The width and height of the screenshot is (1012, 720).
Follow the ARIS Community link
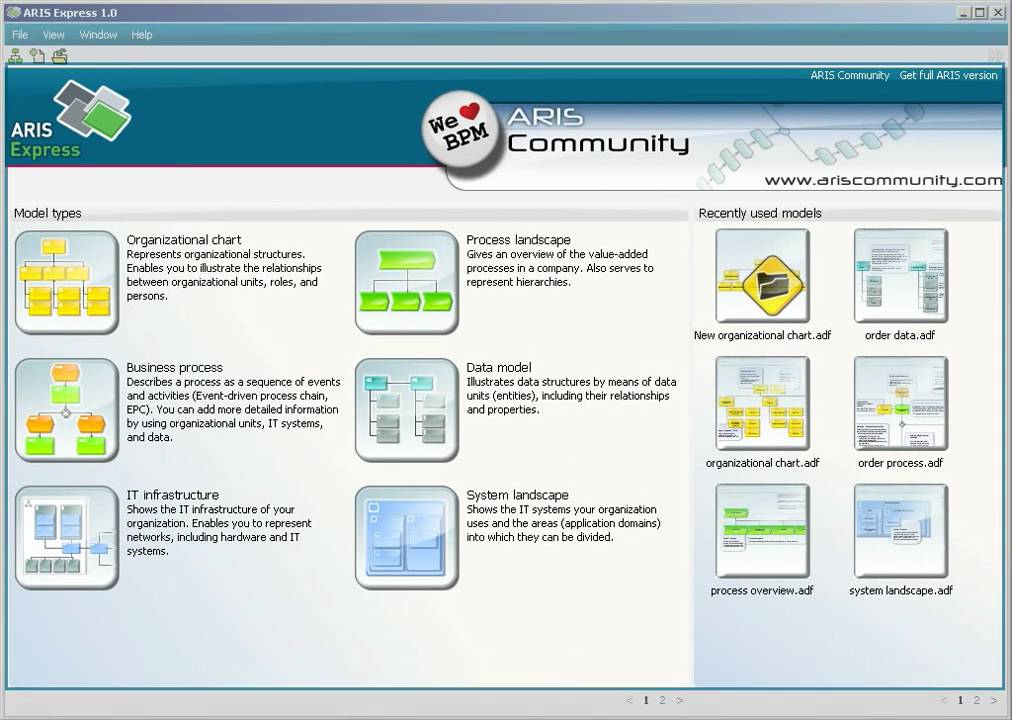[849, 75]
